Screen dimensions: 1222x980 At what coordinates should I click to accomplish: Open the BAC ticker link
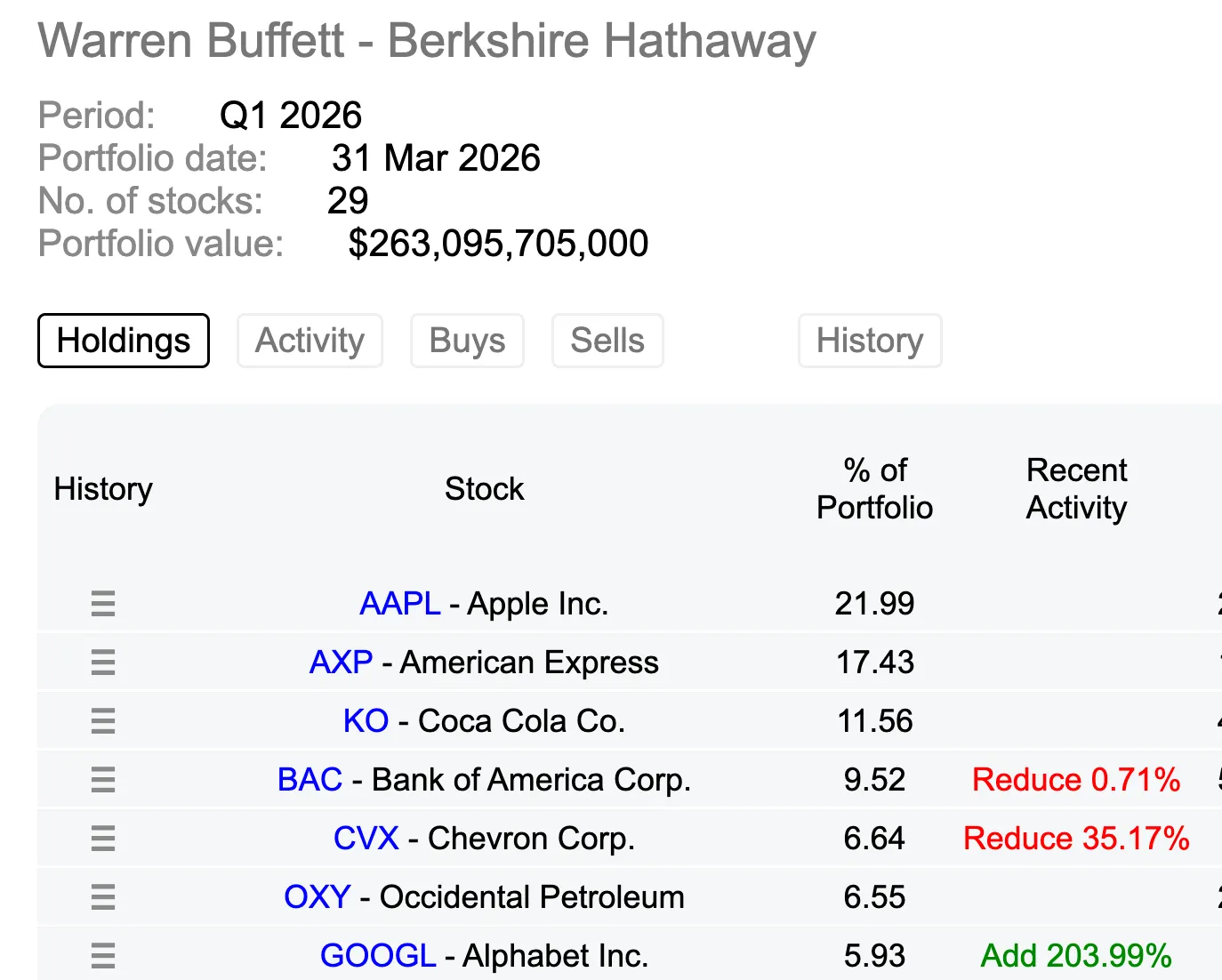coord(310,780)
